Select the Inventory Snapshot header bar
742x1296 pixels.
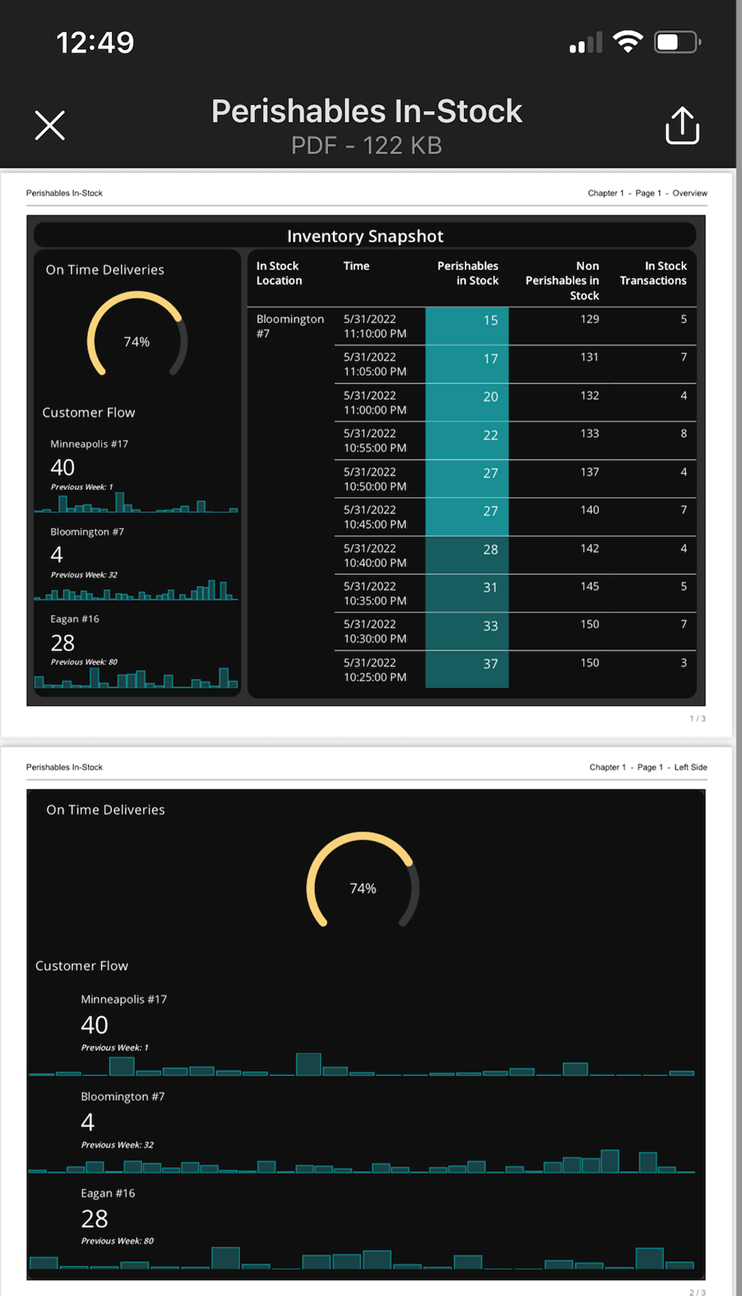365,236
